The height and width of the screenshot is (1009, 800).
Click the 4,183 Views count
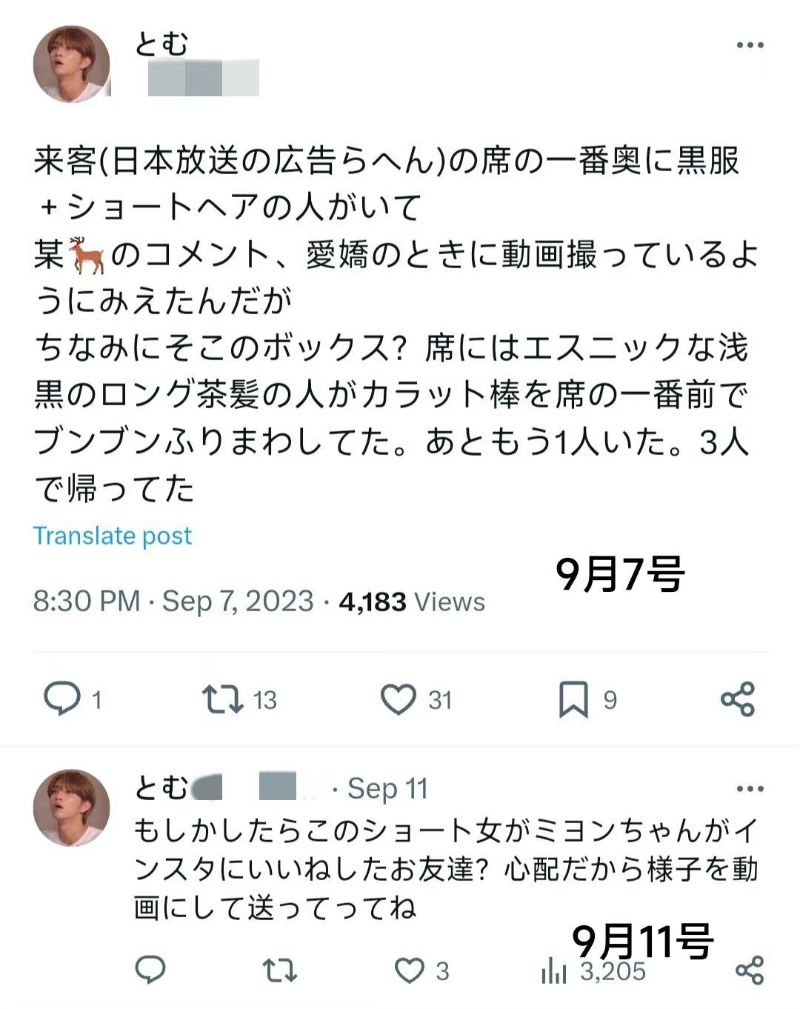412,602
